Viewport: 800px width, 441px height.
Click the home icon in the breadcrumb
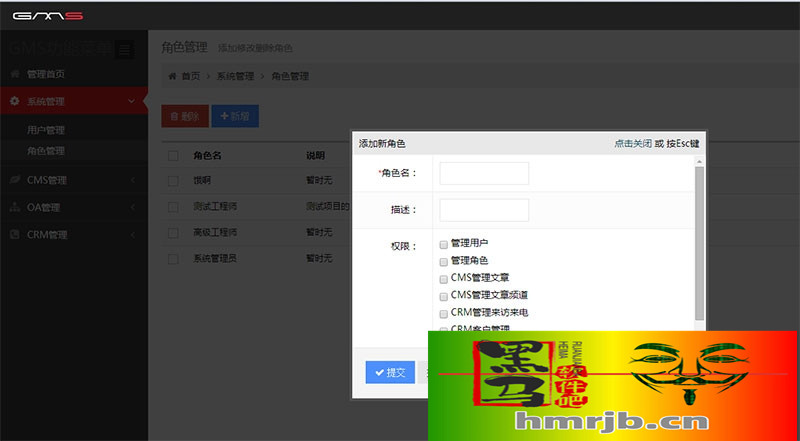(172, 76)
